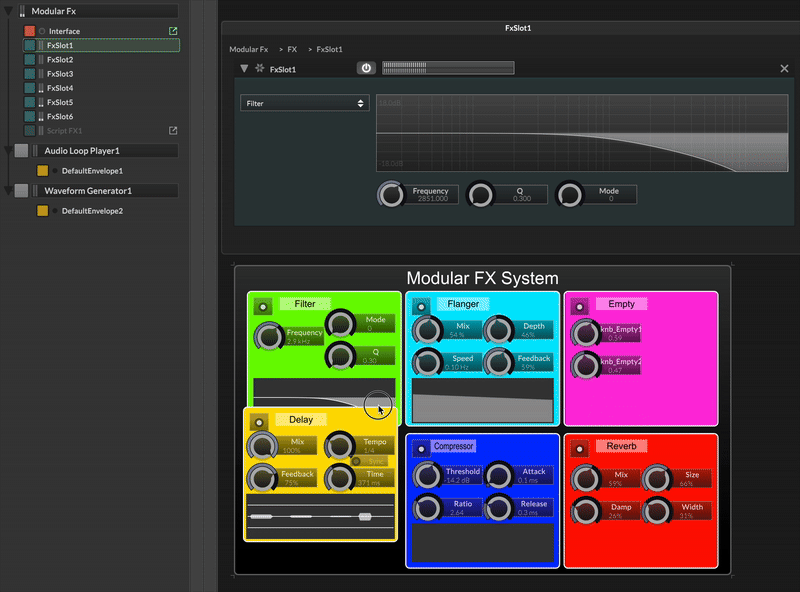This screenshot has width=800, height=592.
Task: Toggle the Compressor panel bypass button
Action: 421,449
